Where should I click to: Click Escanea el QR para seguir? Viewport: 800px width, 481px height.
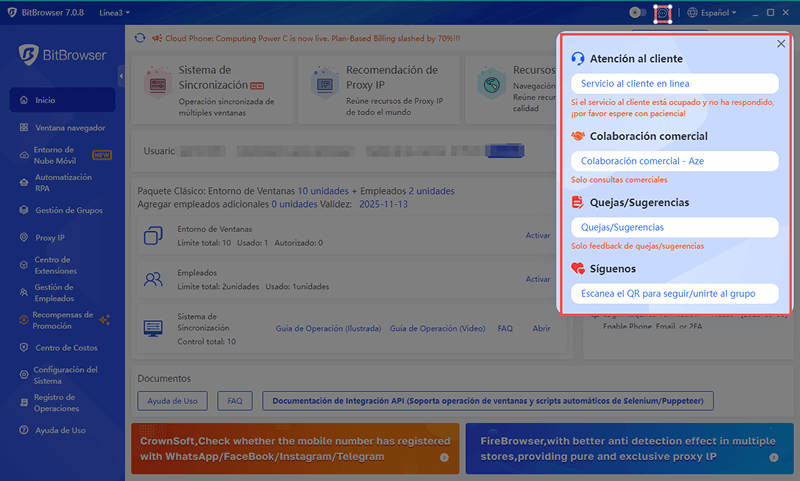(x=674, y=293)
